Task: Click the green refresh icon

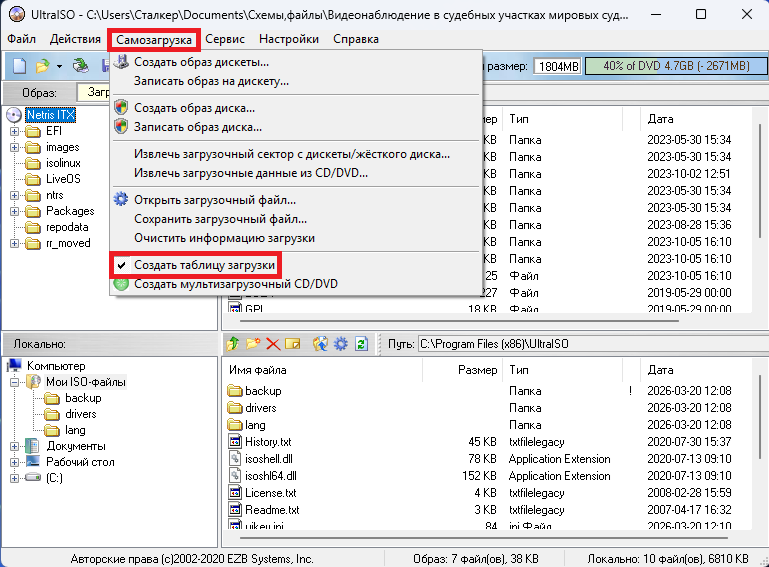Action: 361,344
